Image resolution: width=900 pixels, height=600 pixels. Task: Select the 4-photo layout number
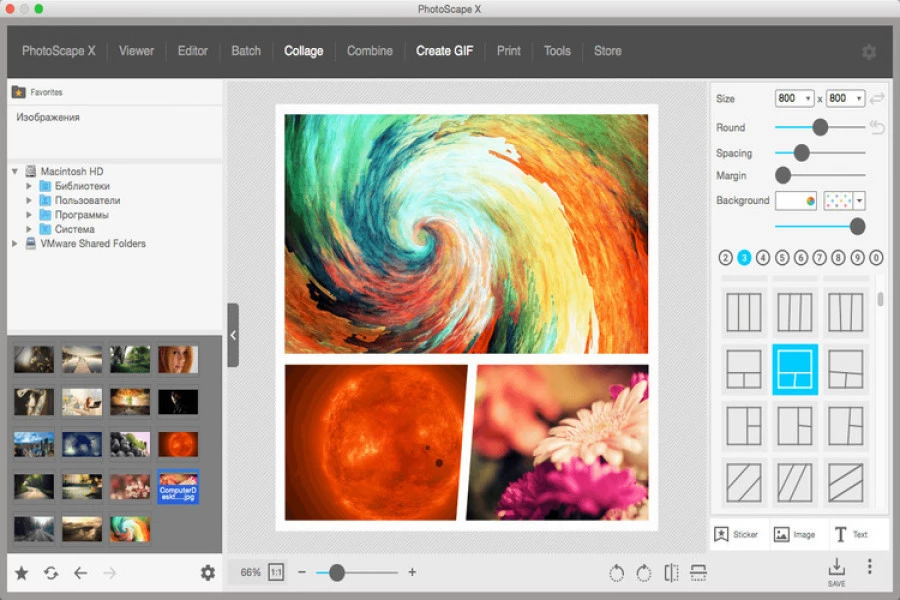[x=763, y=257]
